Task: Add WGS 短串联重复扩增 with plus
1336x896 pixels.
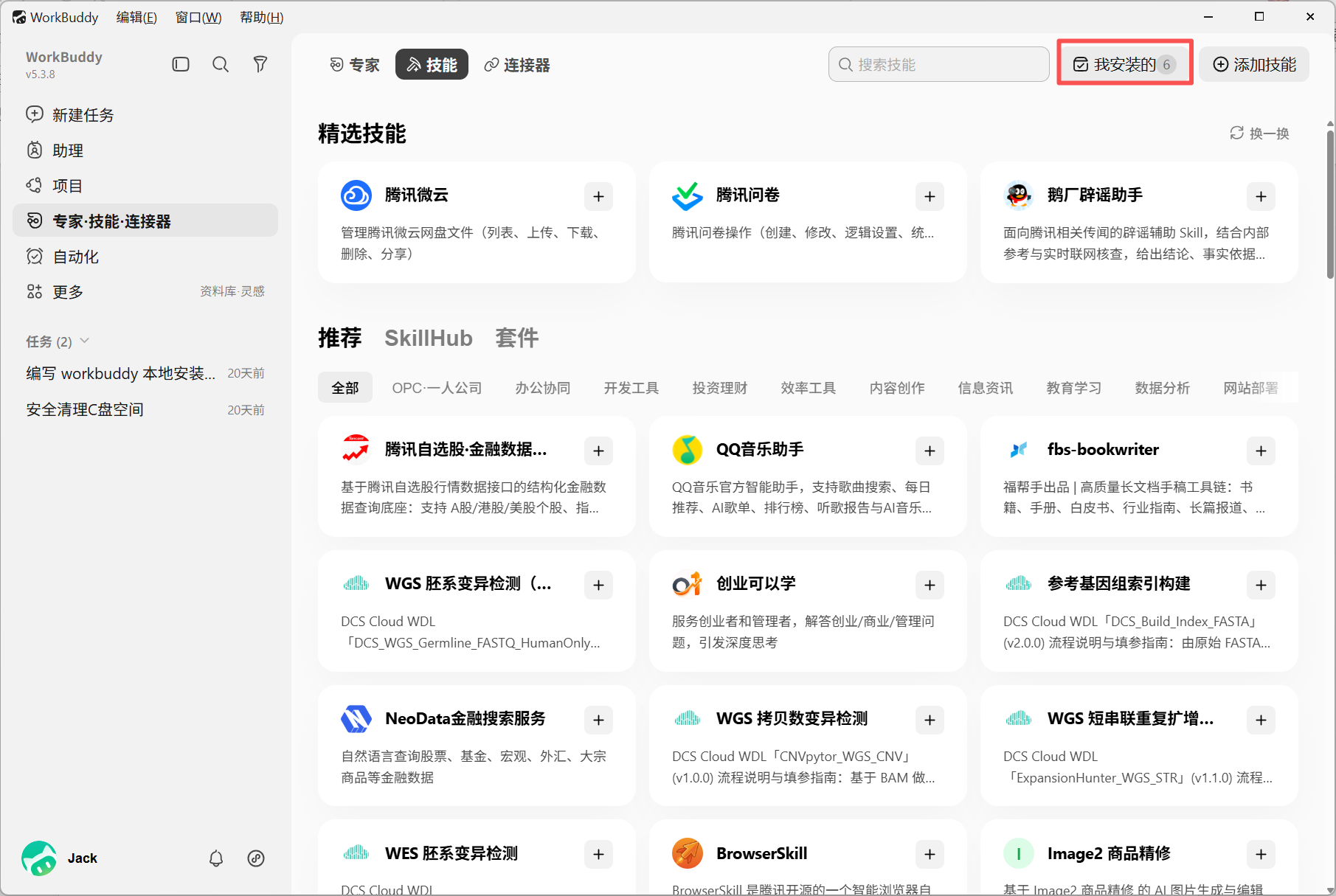Action: (1261, 720)
